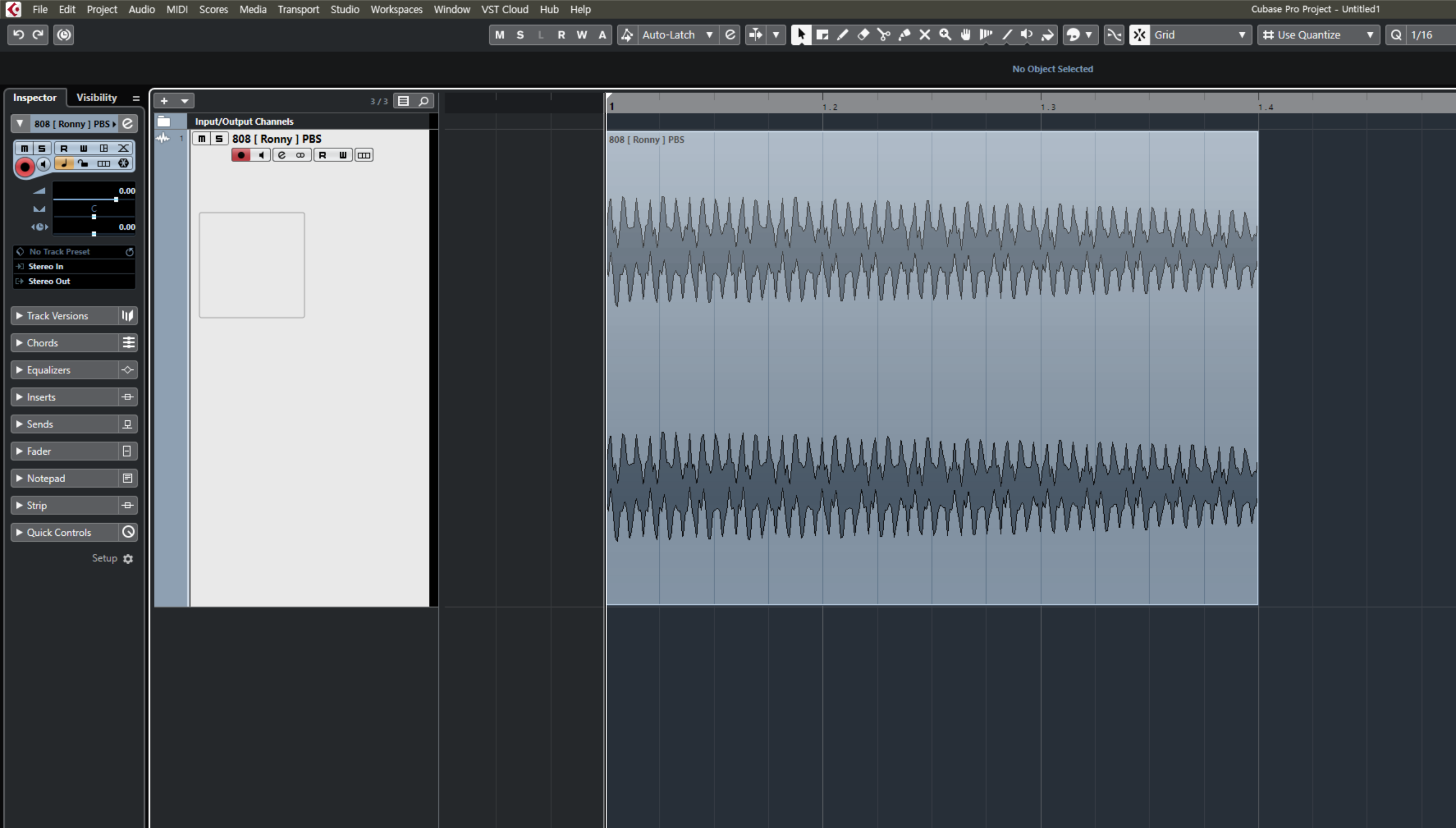The width and height of the screenshot is (1456, 828).
Task: Click the Undo arrow icon
Action: 18,34
